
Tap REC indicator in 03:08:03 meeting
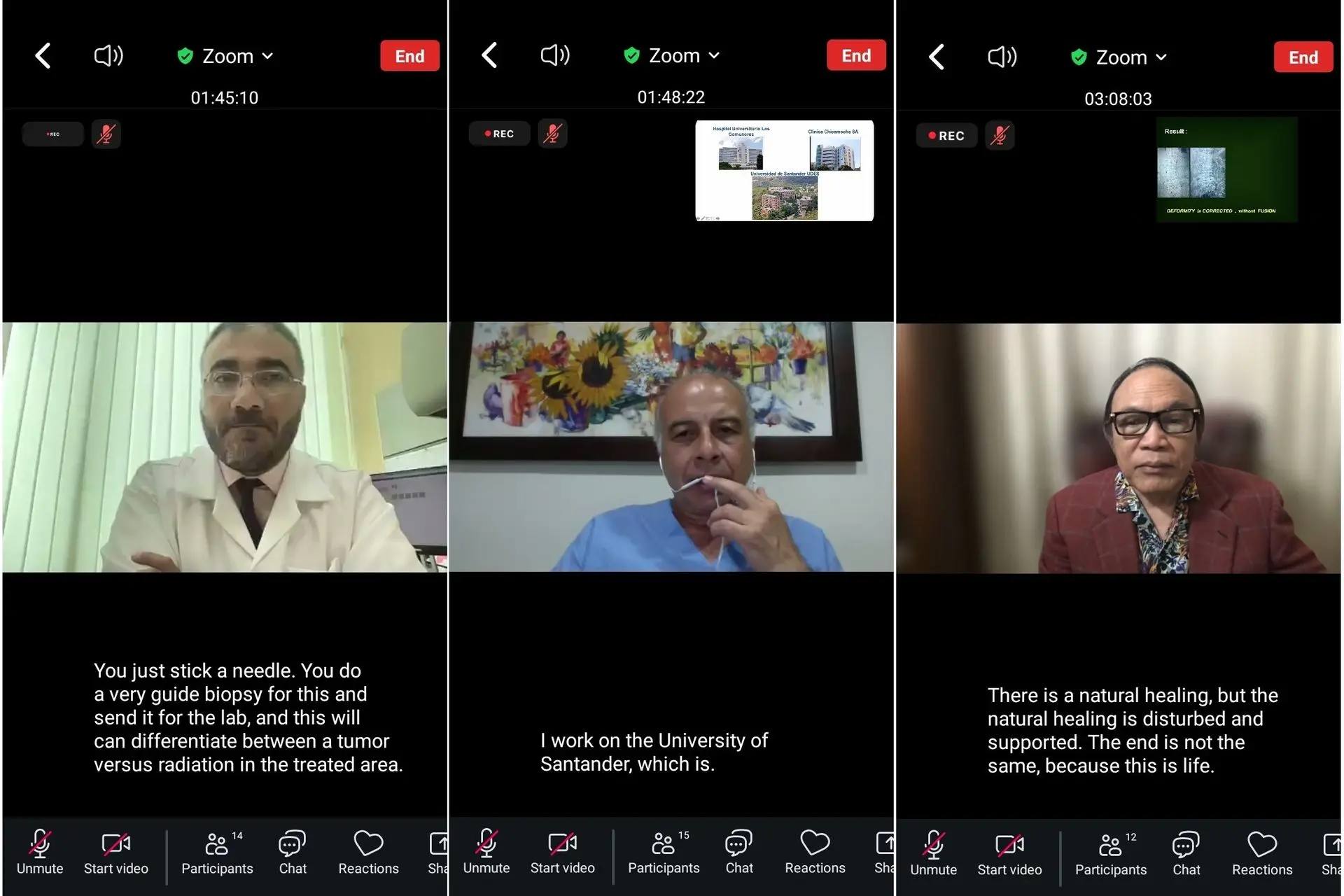[946, 135]
